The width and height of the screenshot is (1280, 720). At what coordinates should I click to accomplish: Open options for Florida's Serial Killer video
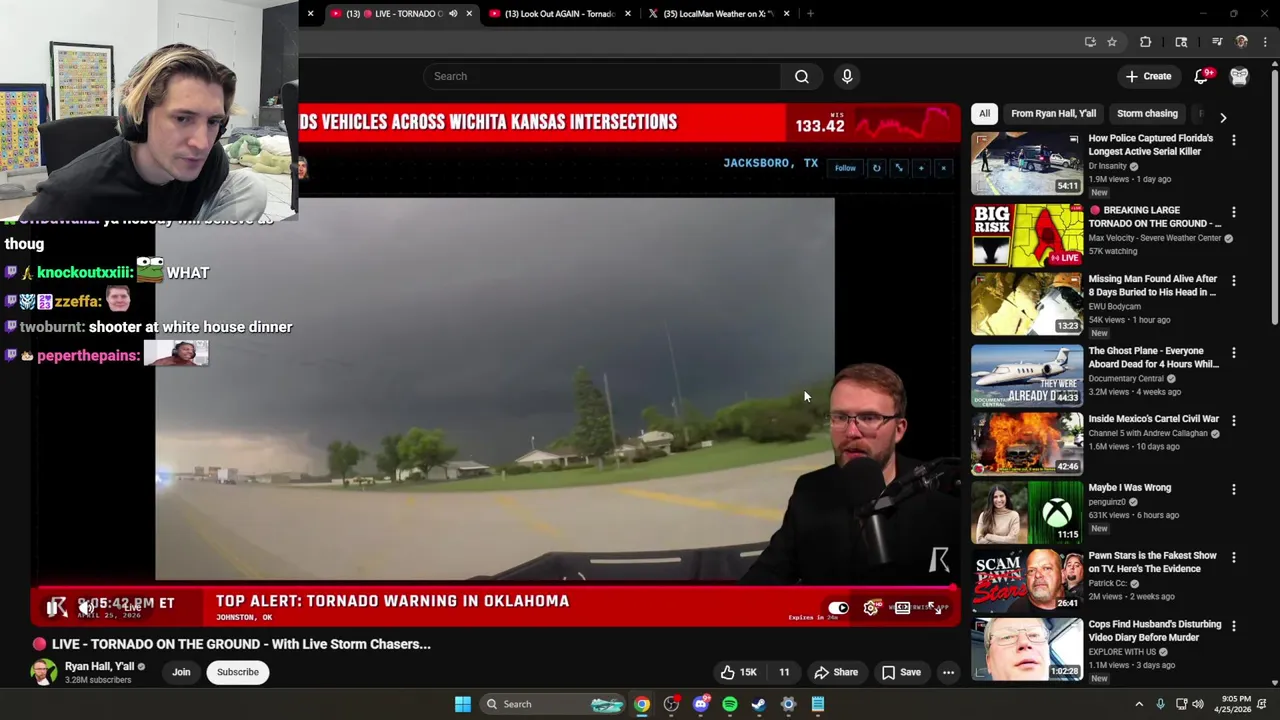(1233, 140)
